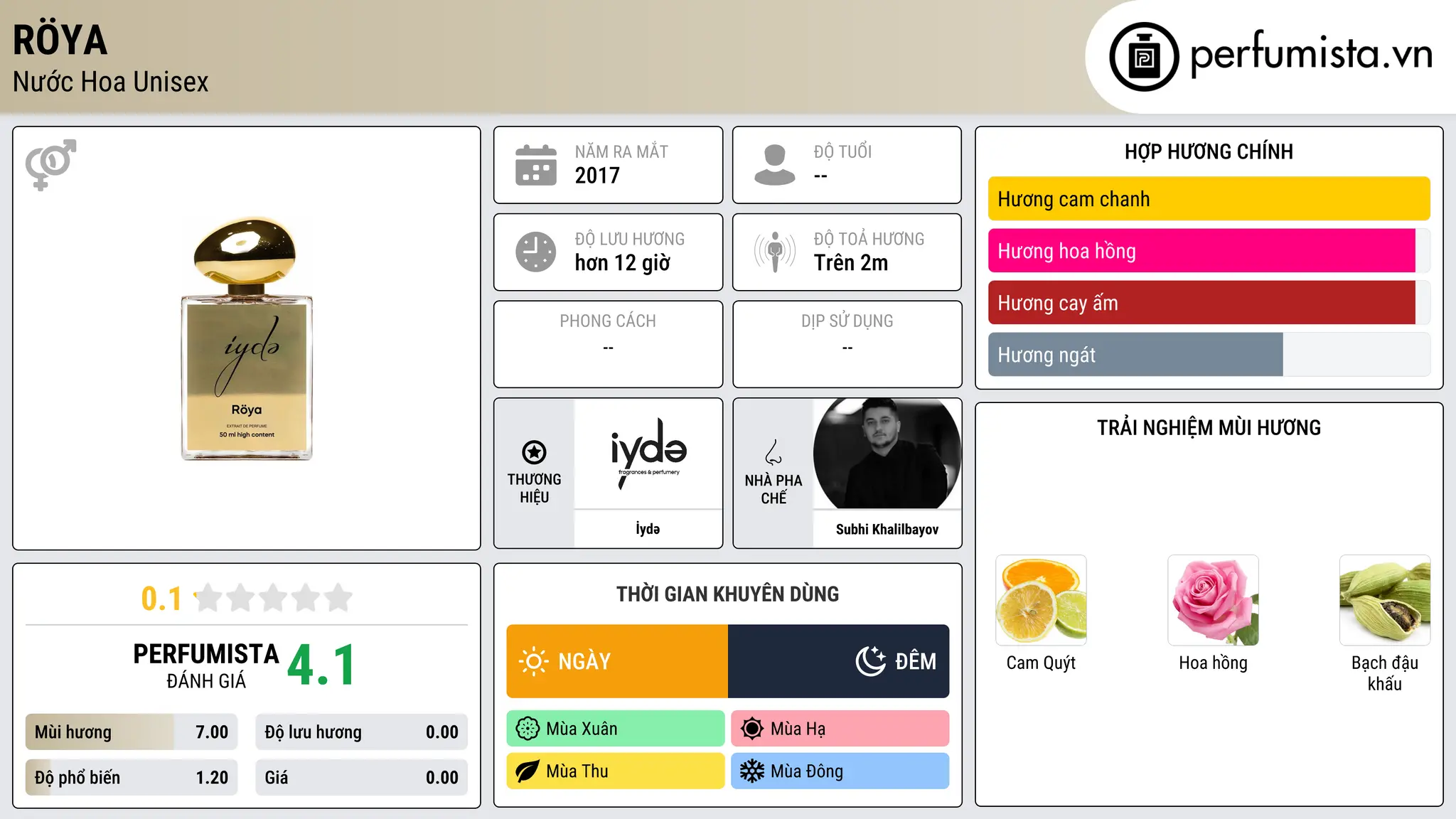The height and width of the screenshot is (819, 1456).
Task: Click the Dịp sử dụng card
Action: tap(847, 344)
